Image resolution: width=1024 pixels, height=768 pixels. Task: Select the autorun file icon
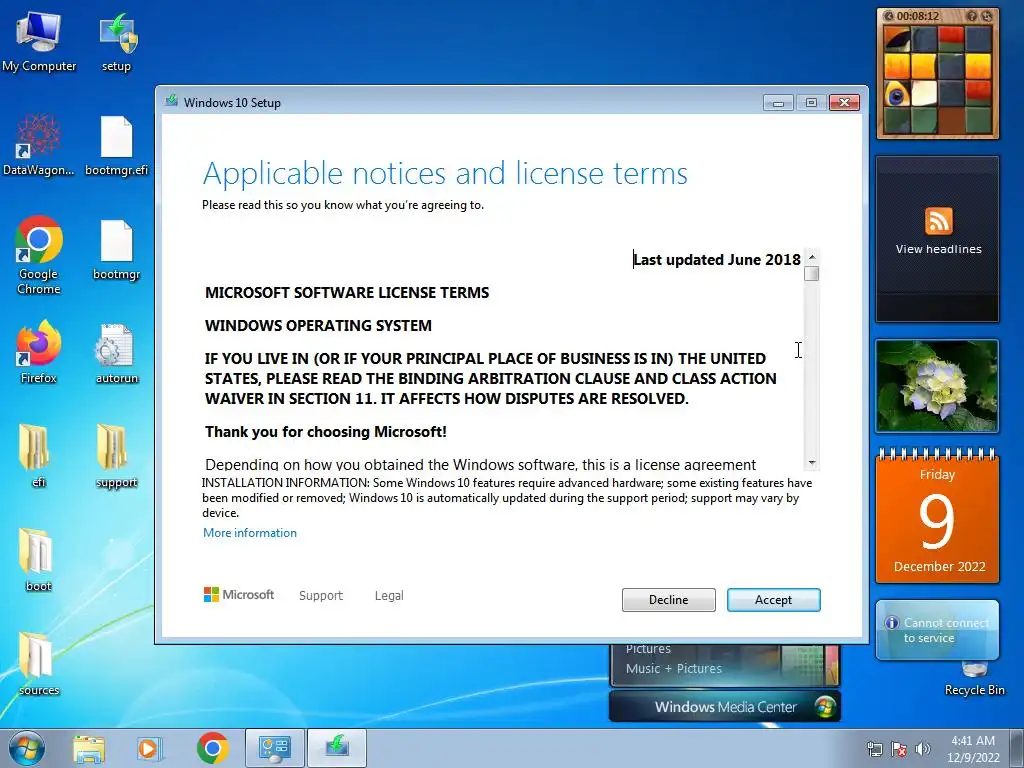(116, 353)
